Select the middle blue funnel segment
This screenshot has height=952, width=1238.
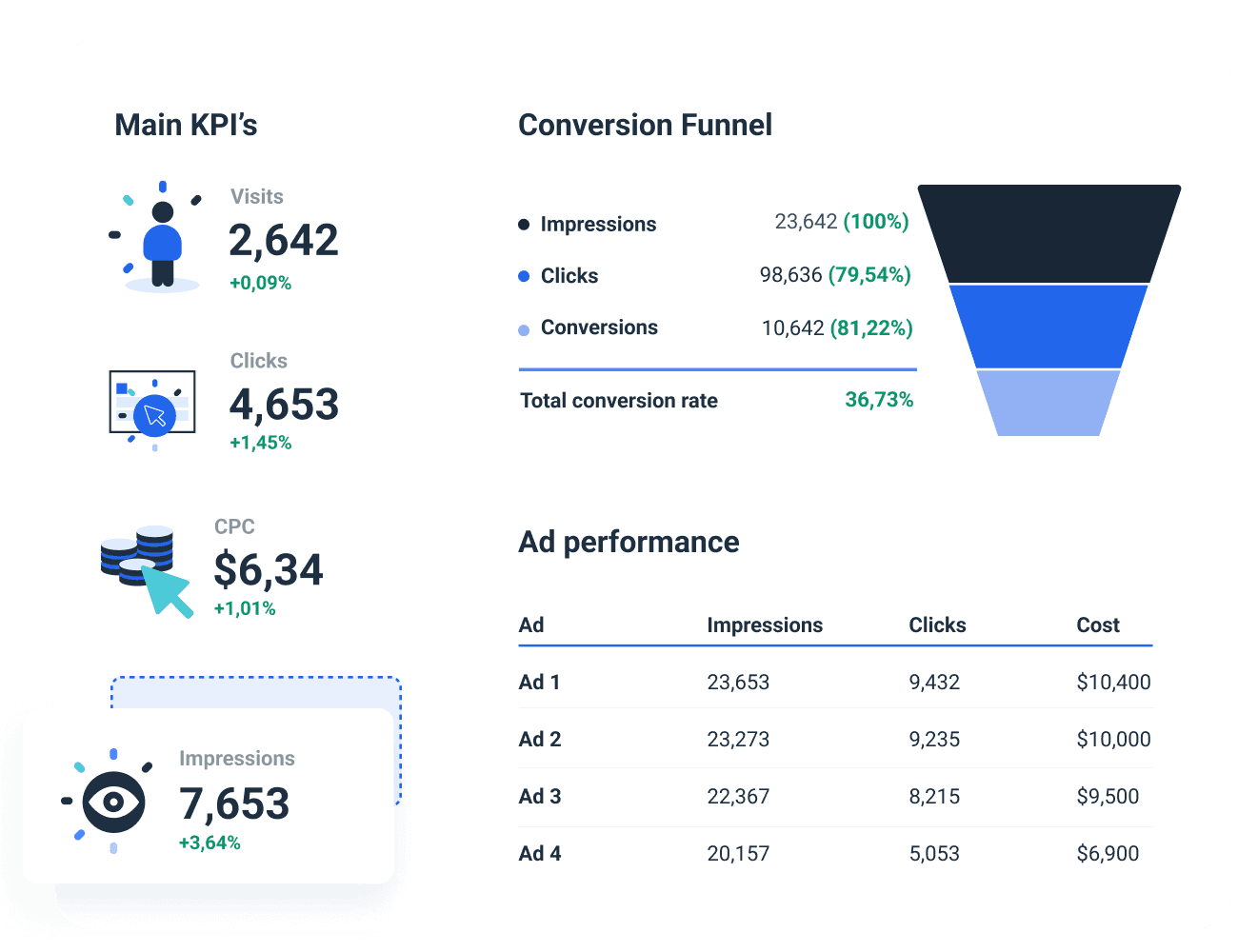click(1048, 326)
